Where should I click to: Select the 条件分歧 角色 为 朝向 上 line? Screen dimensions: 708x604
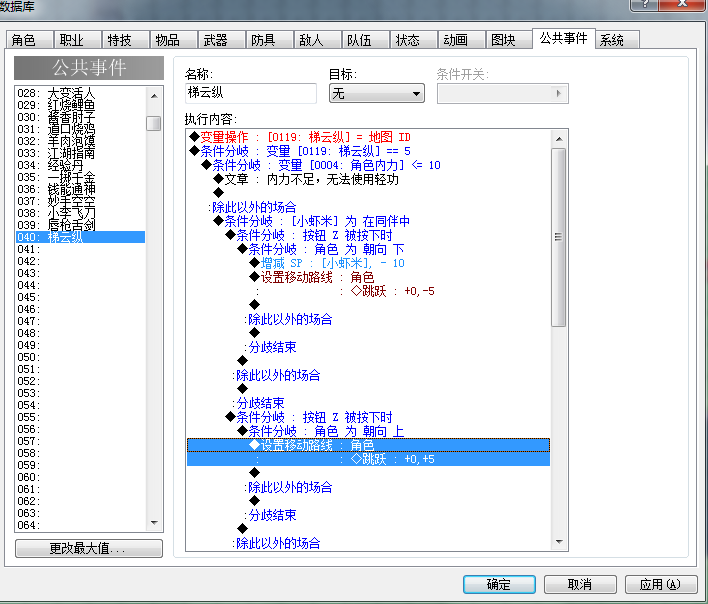368,431
